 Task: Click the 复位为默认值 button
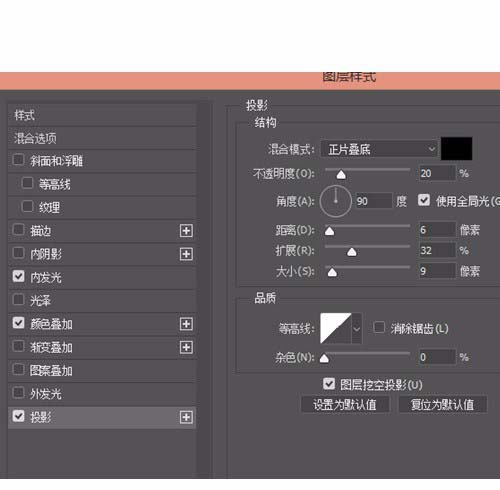tap(442, 405)
